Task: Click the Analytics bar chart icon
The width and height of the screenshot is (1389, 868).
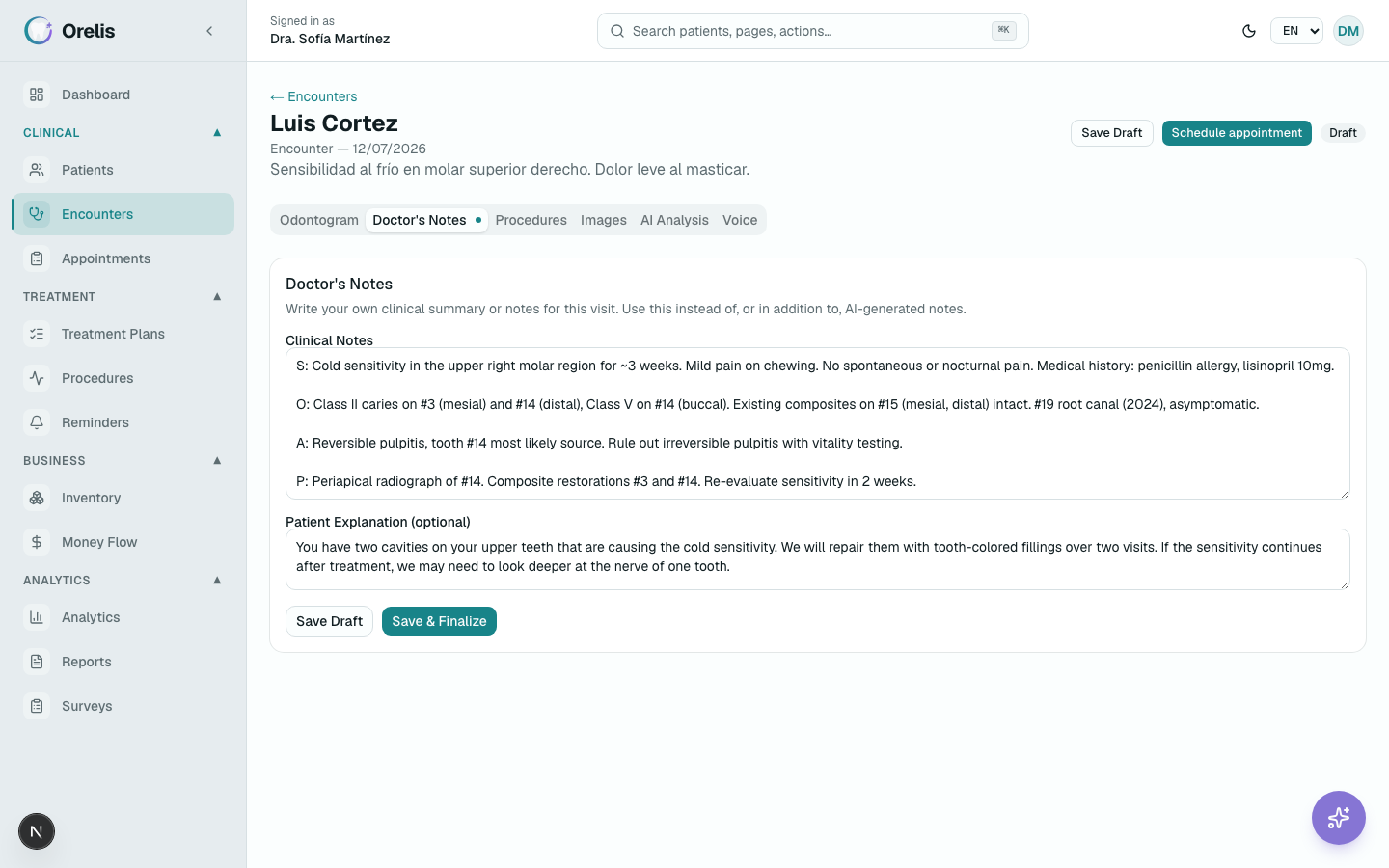Action: pyautogui.click(x=37, y=617)
